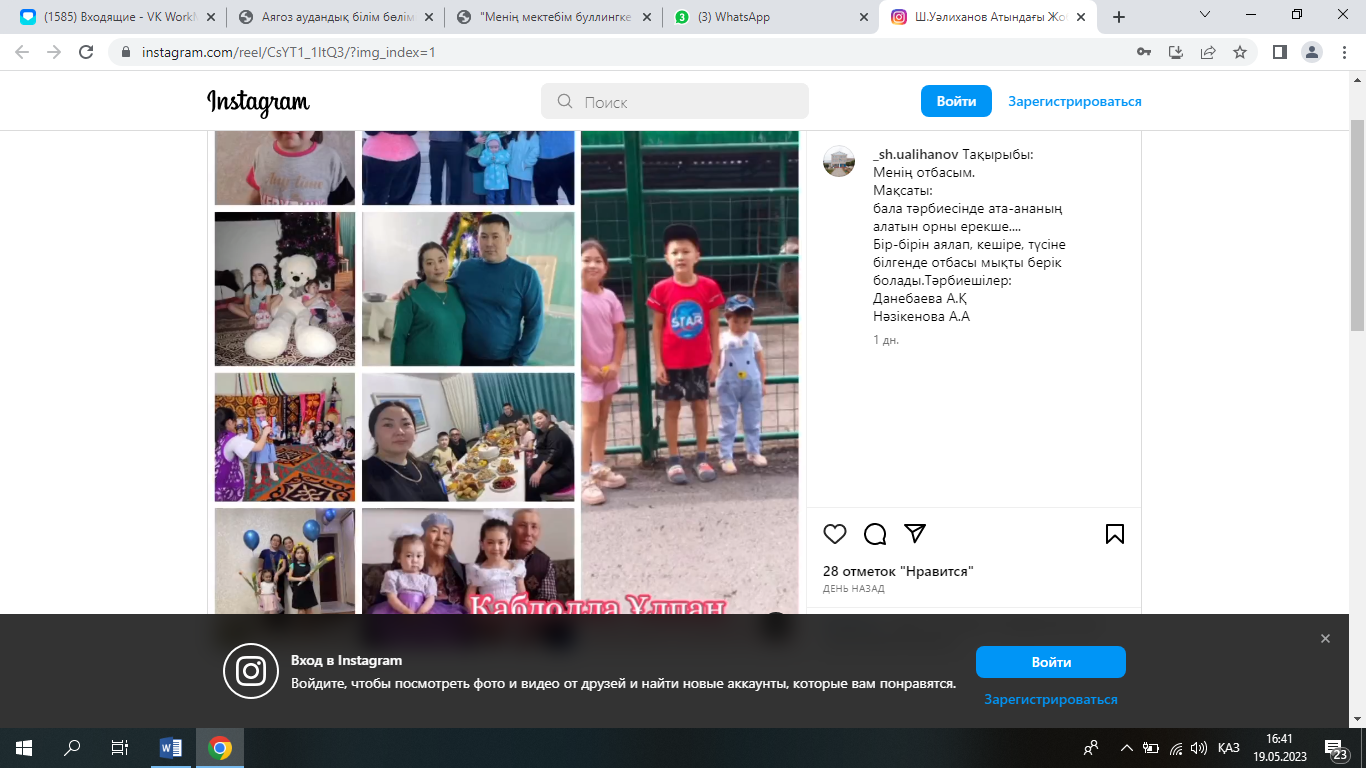1366x768 pixels.
Task: Bookmark this page with star icon
Action: coord(1240,52)
